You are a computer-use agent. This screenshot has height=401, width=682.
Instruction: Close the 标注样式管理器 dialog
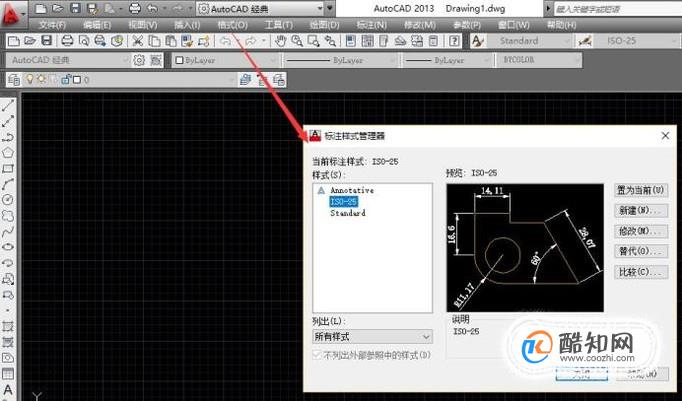tap(665, 136)
